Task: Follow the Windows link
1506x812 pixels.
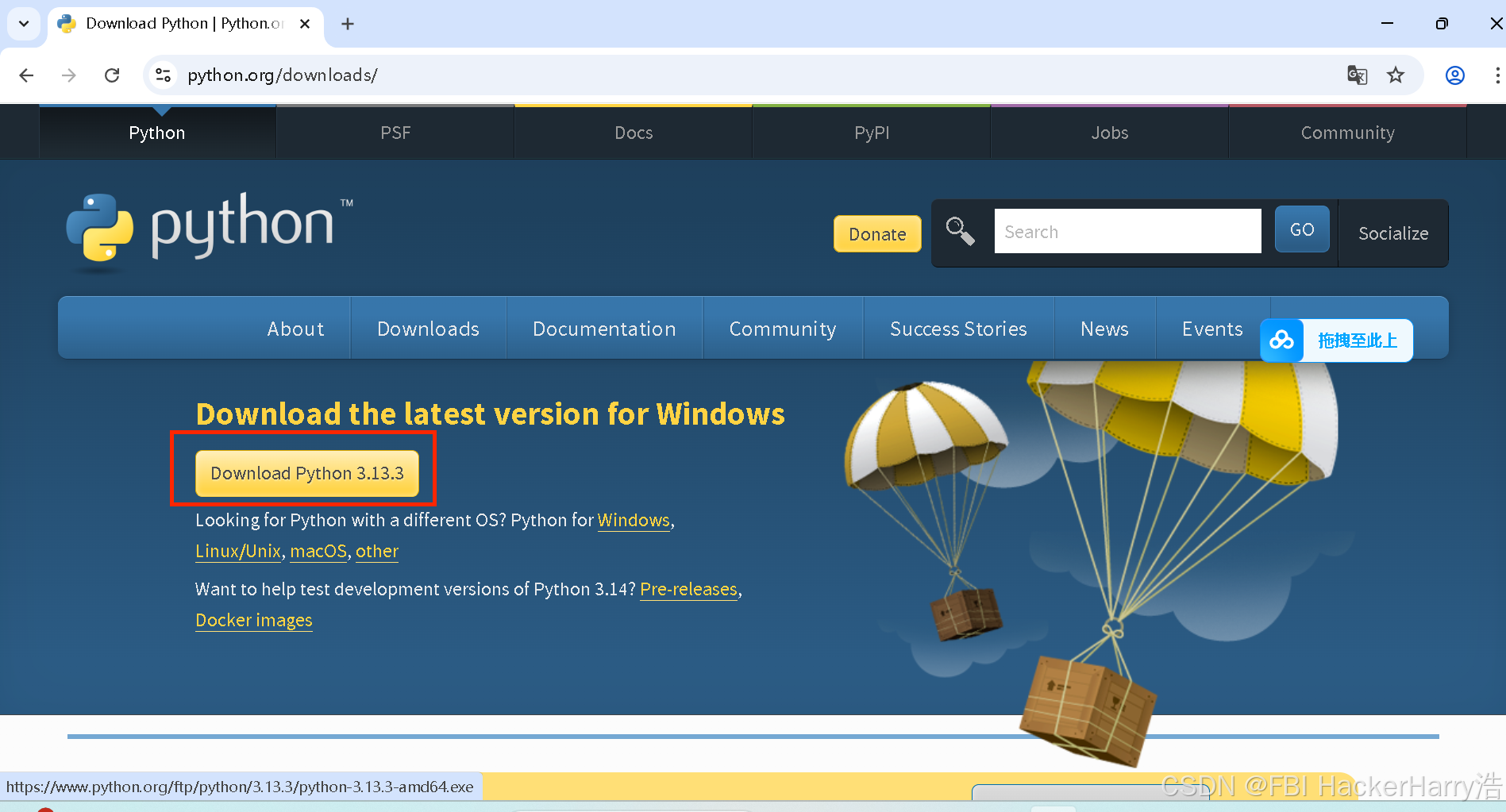Action: 634,520
